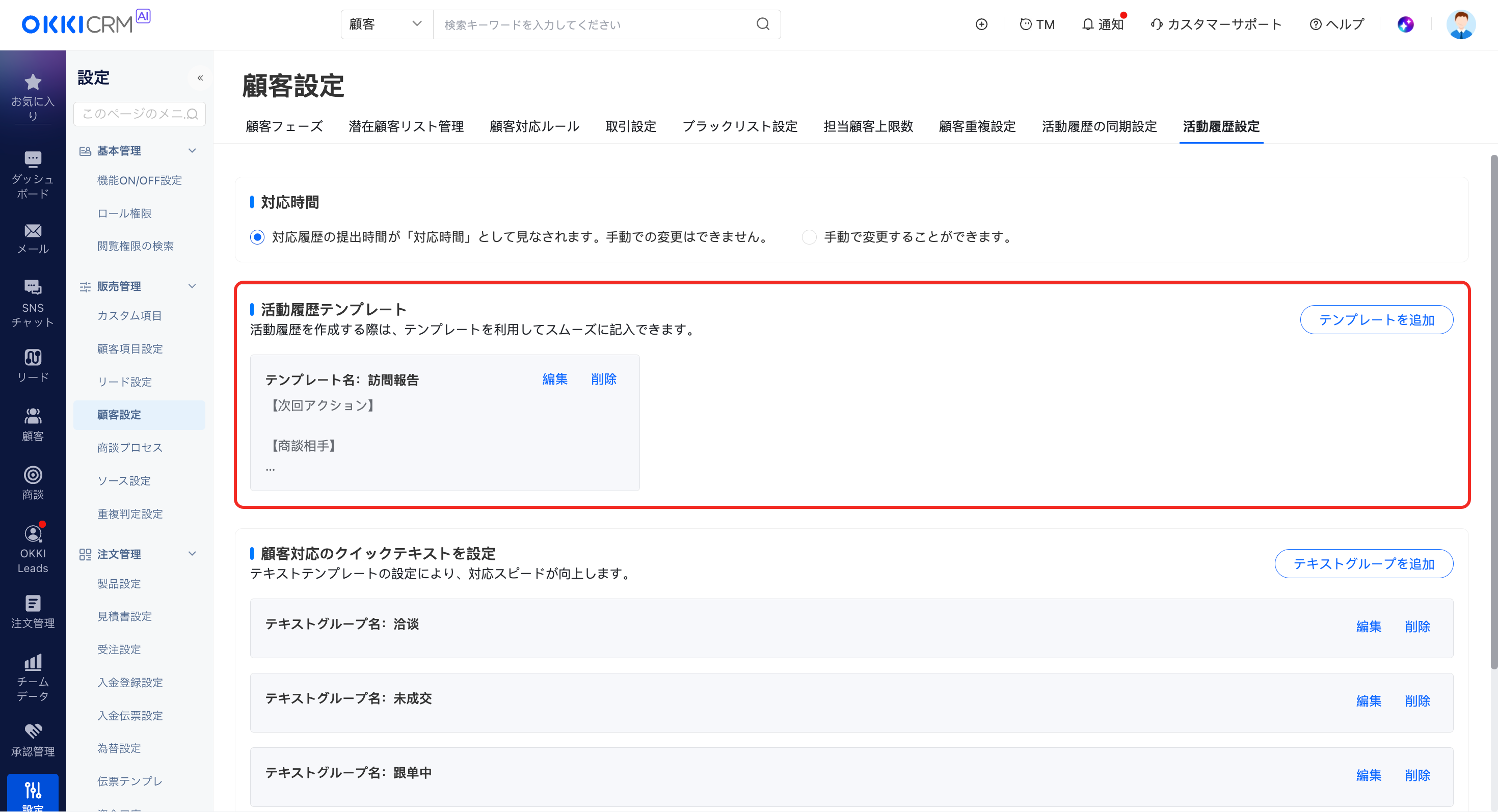Open the メール envelope icon

pos(33,231)
